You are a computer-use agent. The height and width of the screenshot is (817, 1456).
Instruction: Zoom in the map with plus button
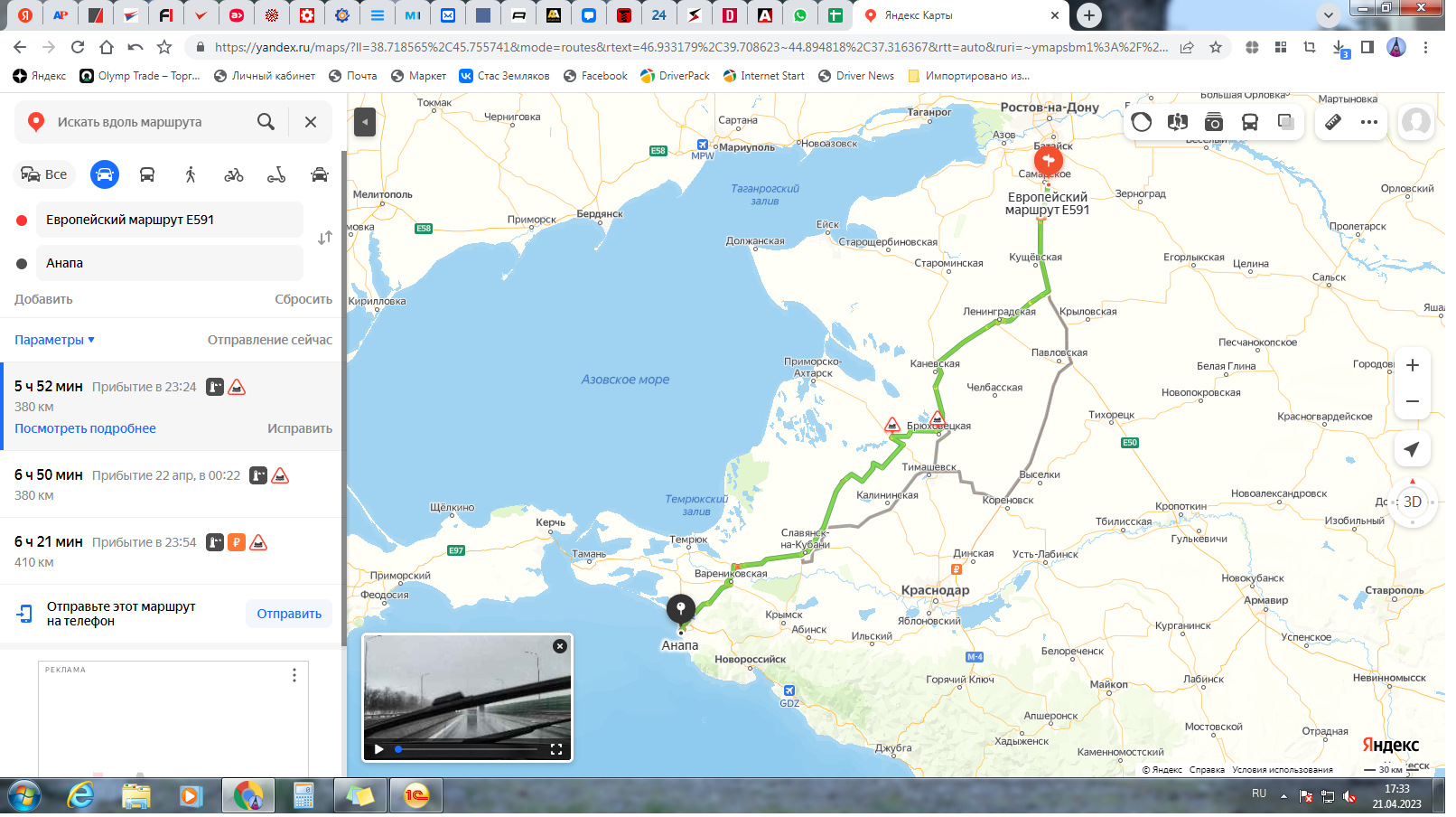1413,365
